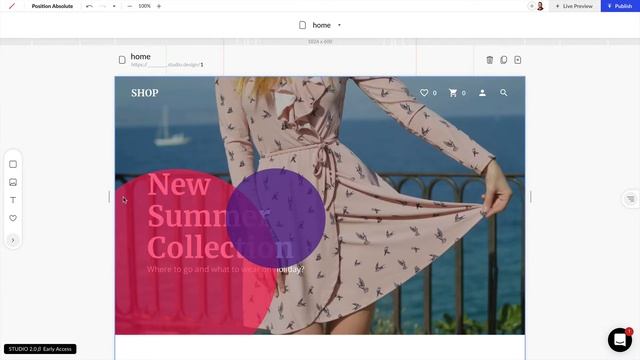
Task: Select the purple circle shape
Action: [276, 218]
